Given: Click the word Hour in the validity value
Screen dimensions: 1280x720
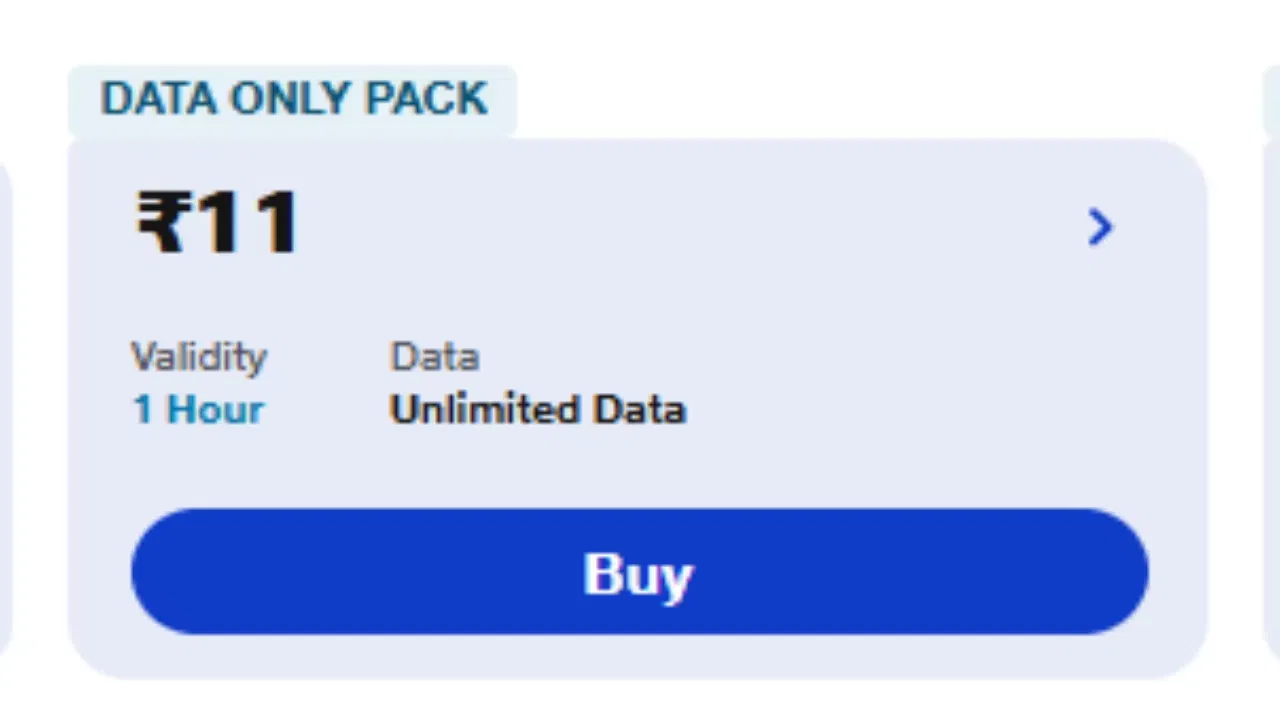Looking at the screenshot, I should [215, 409].
